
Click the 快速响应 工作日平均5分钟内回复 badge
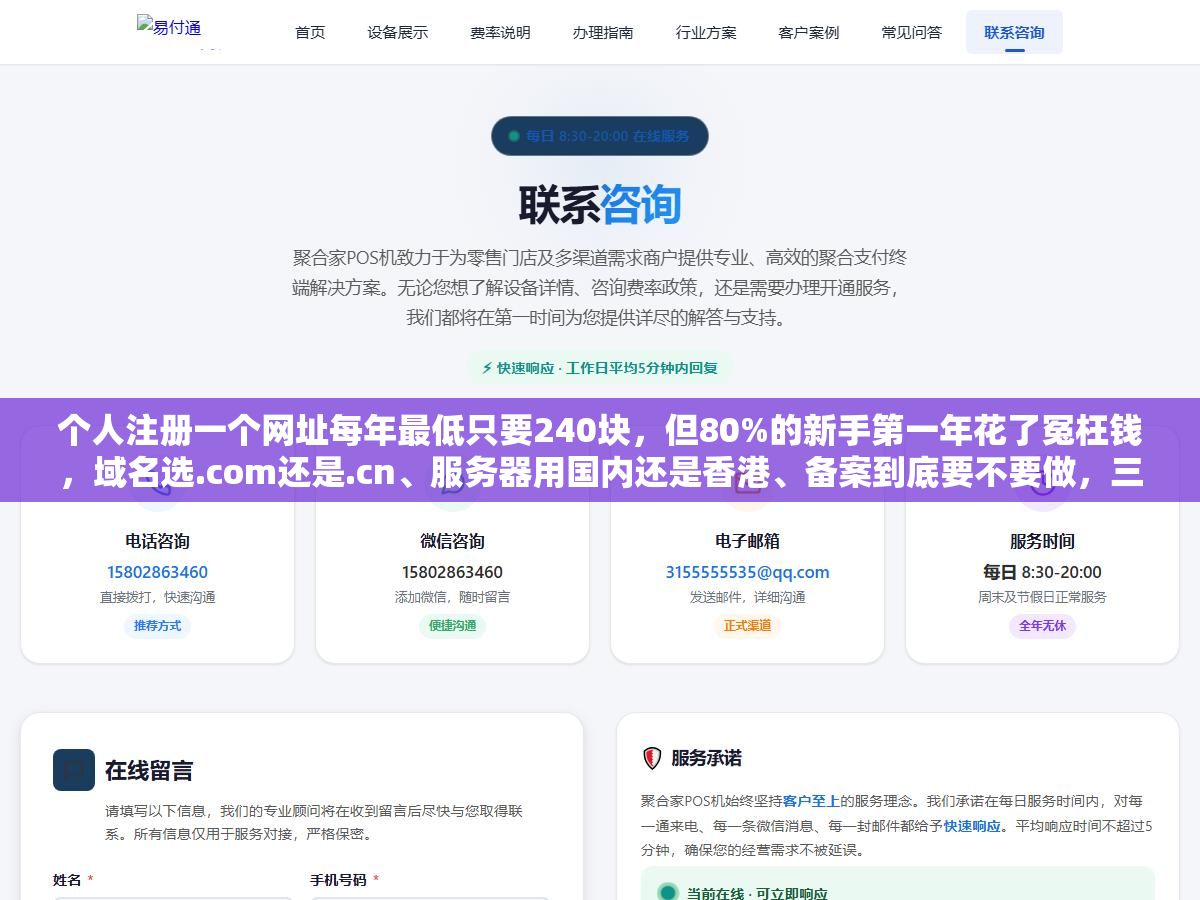click(x=600, y=368)
